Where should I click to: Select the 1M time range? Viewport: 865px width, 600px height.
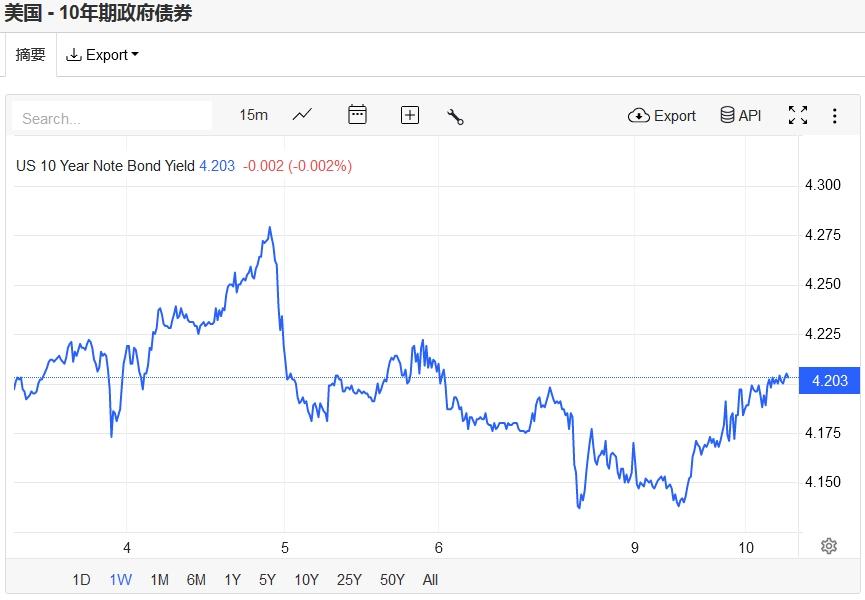[x=159, y=580]
